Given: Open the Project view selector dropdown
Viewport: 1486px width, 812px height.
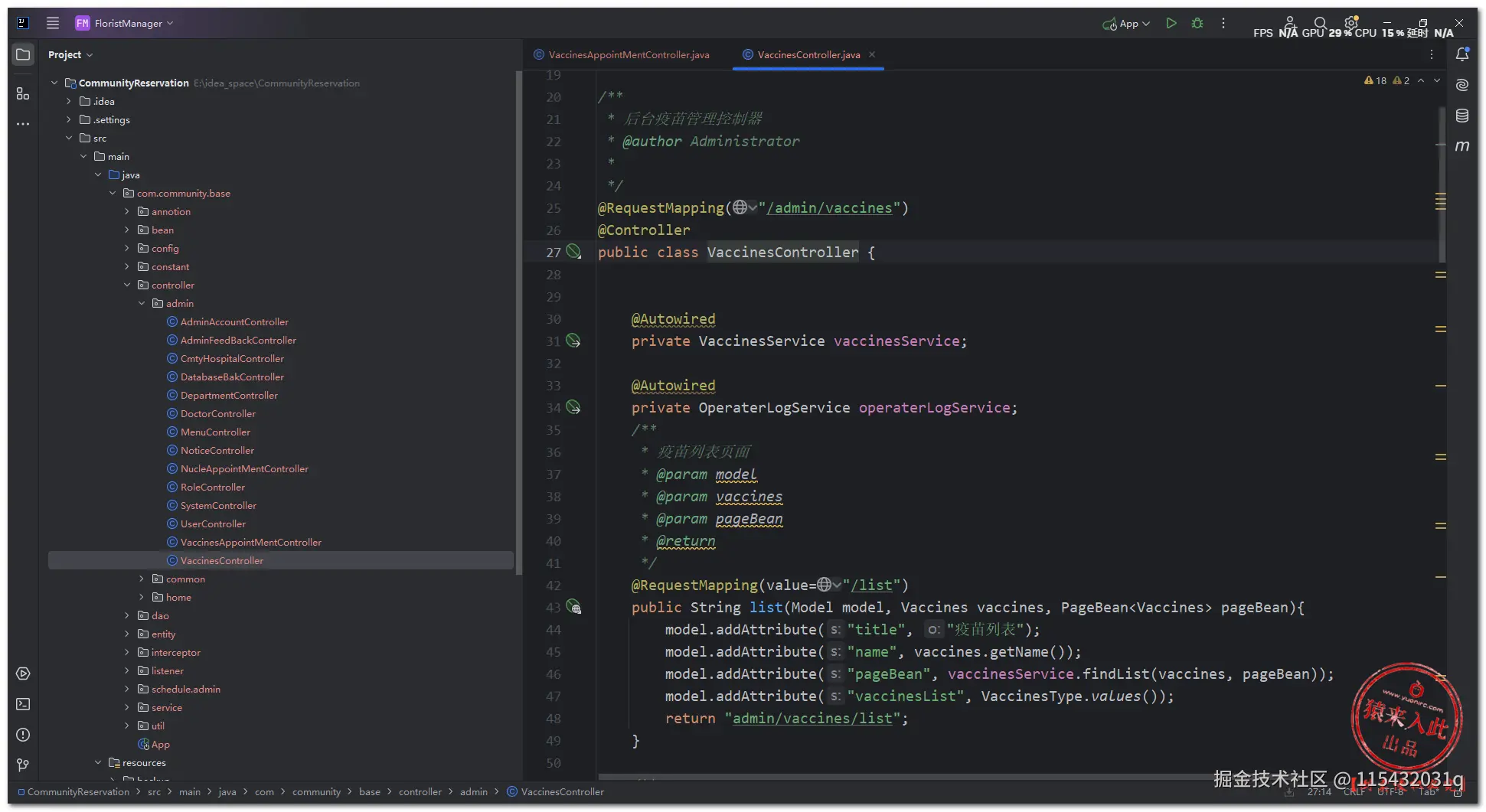Looking at the screenshot, I should click(70, 55).
